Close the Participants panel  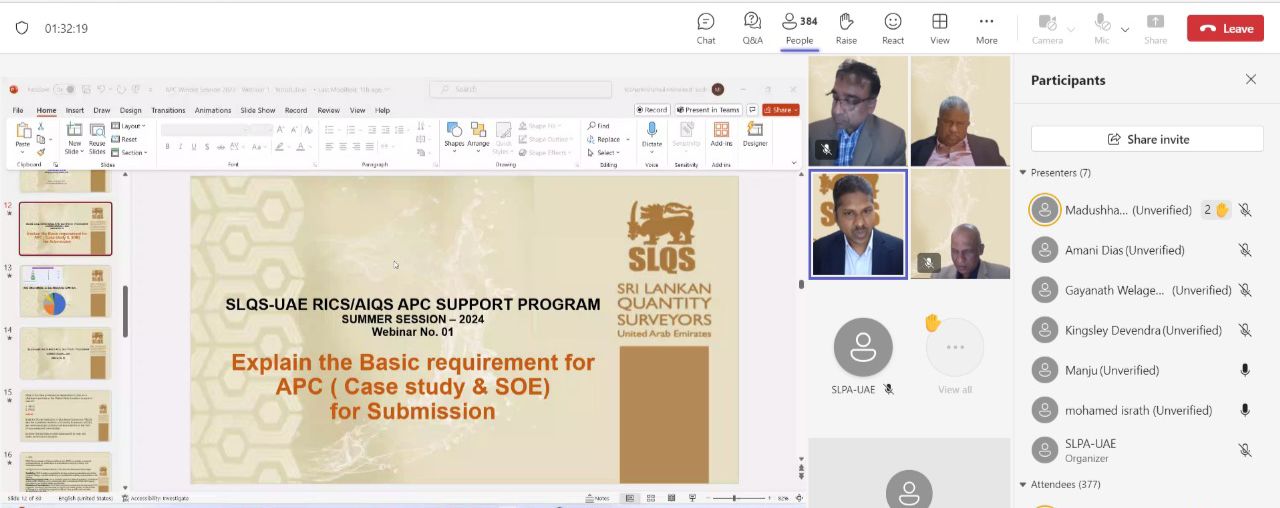(x=1250, y=80)
